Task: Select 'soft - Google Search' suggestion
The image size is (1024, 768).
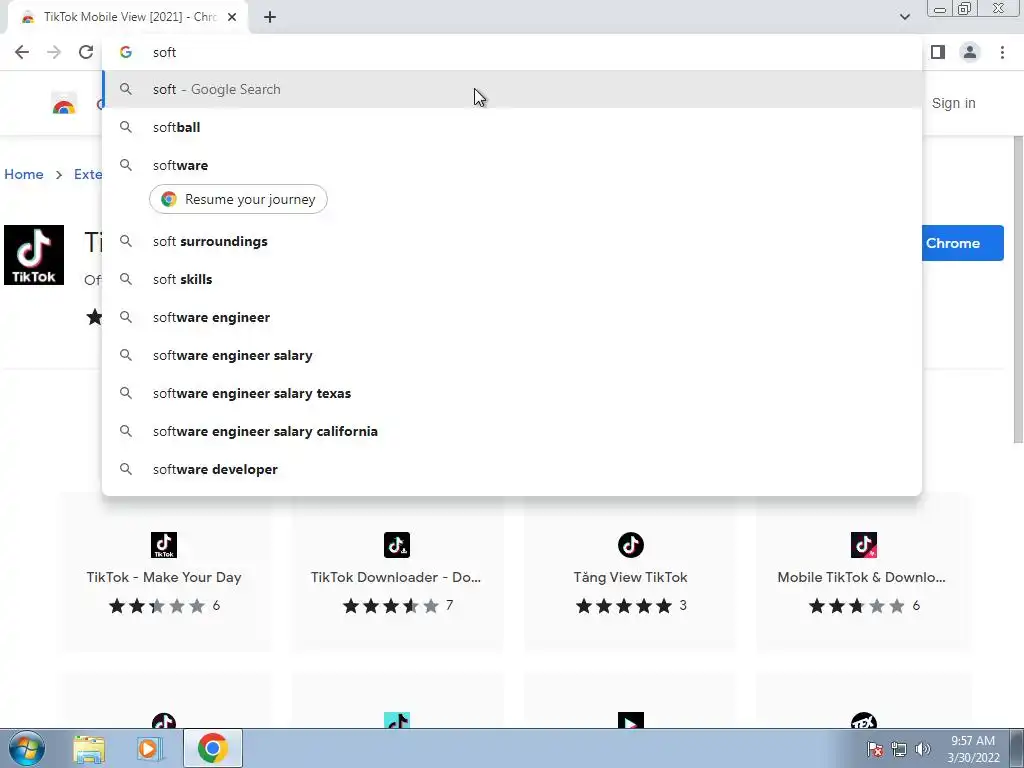Action: [512, 89]
